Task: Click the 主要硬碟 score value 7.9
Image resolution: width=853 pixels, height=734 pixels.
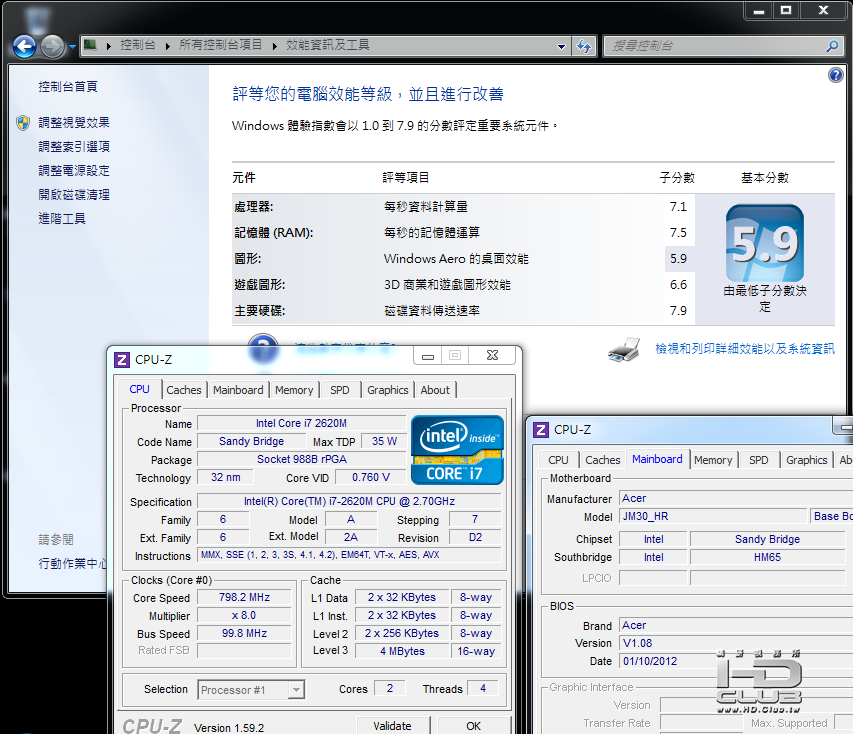Action: point(678,311)
